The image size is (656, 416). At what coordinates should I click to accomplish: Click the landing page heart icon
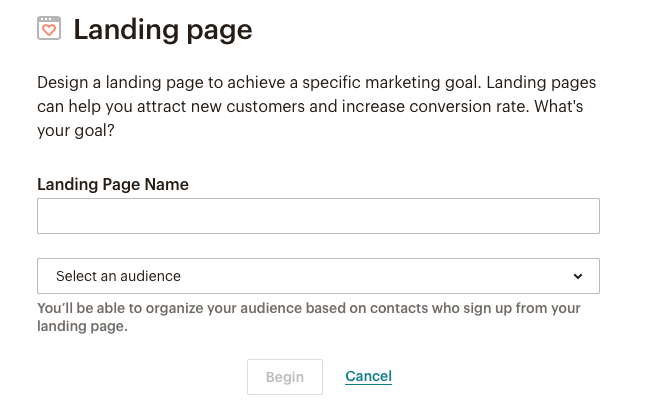coord(49,28)
